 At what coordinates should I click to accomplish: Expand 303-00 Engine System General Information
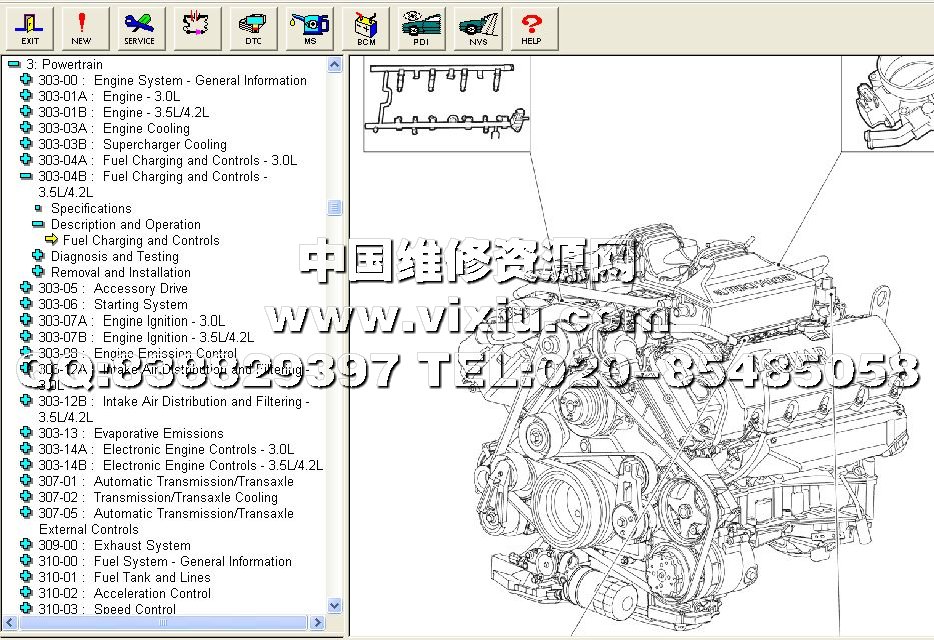point(26,80)
